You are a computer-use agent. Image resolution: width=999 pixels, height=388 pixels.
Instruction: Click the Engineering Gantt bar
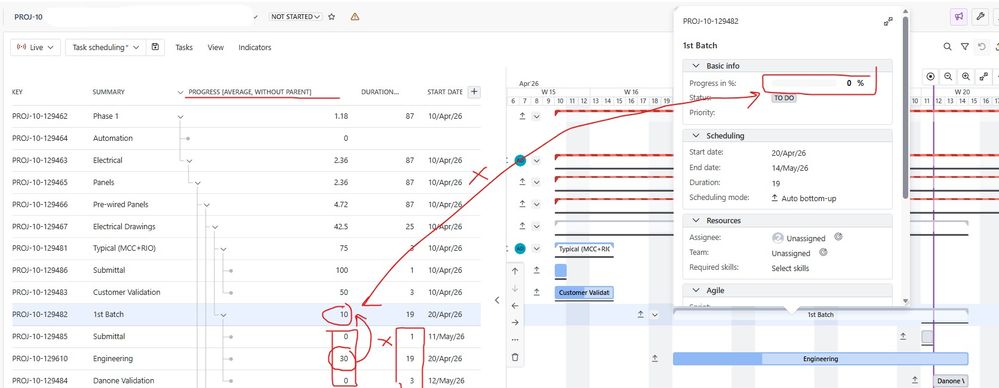coord(820,359)
